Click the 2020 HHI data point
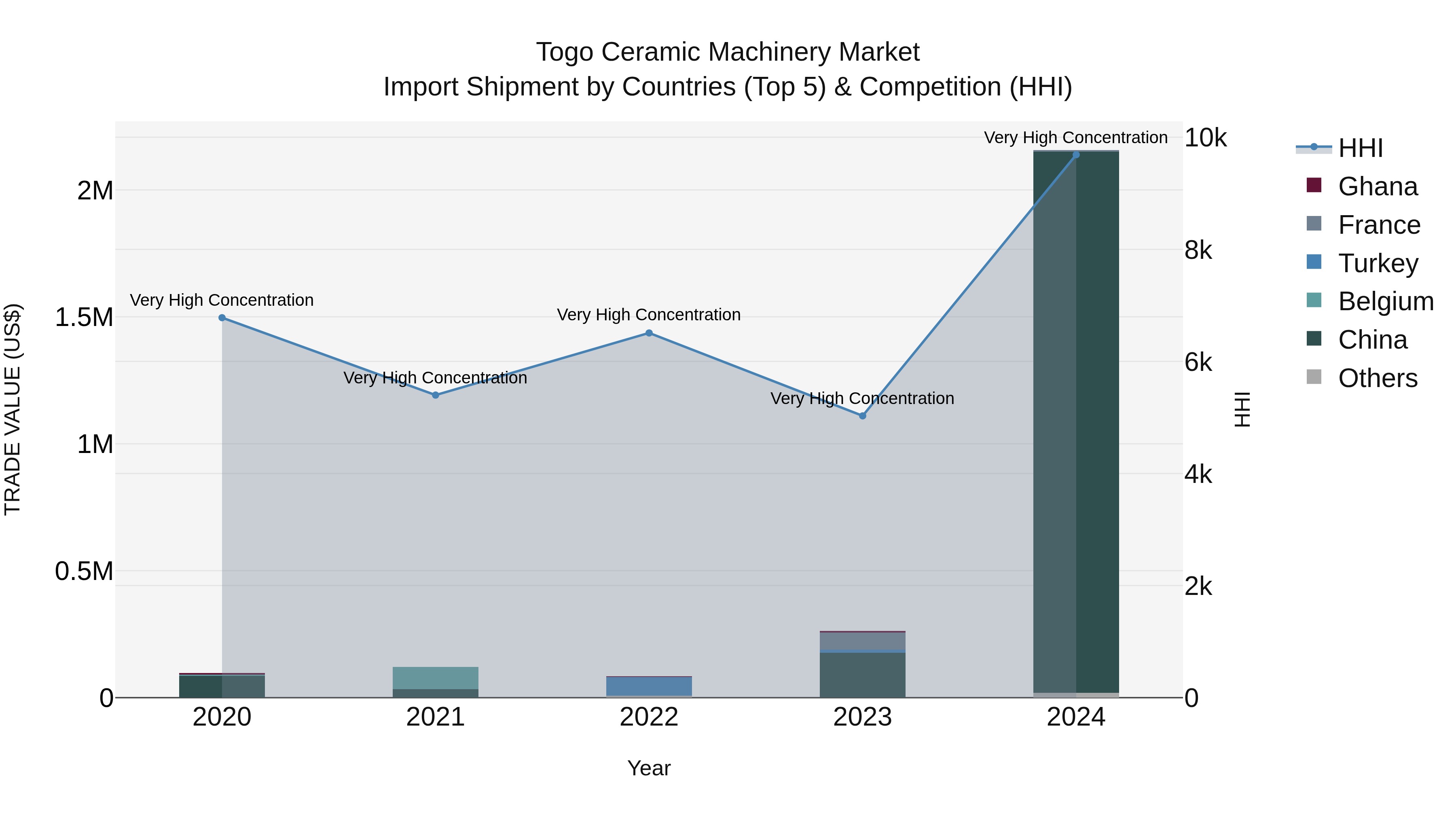 pyautogui.click(x=222, y=317)
